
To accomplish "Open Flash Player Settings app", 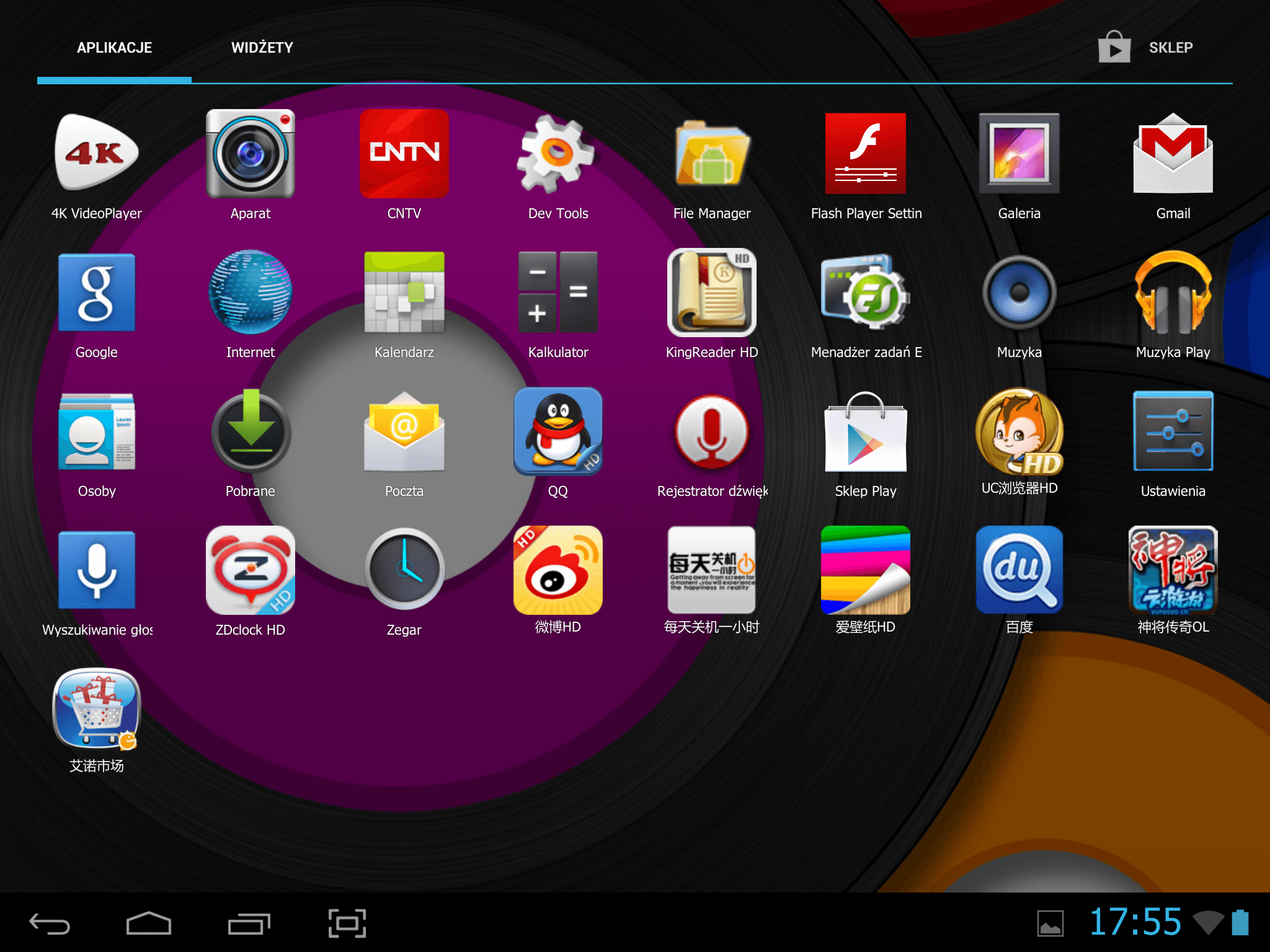I will click(x=866, y=153).
